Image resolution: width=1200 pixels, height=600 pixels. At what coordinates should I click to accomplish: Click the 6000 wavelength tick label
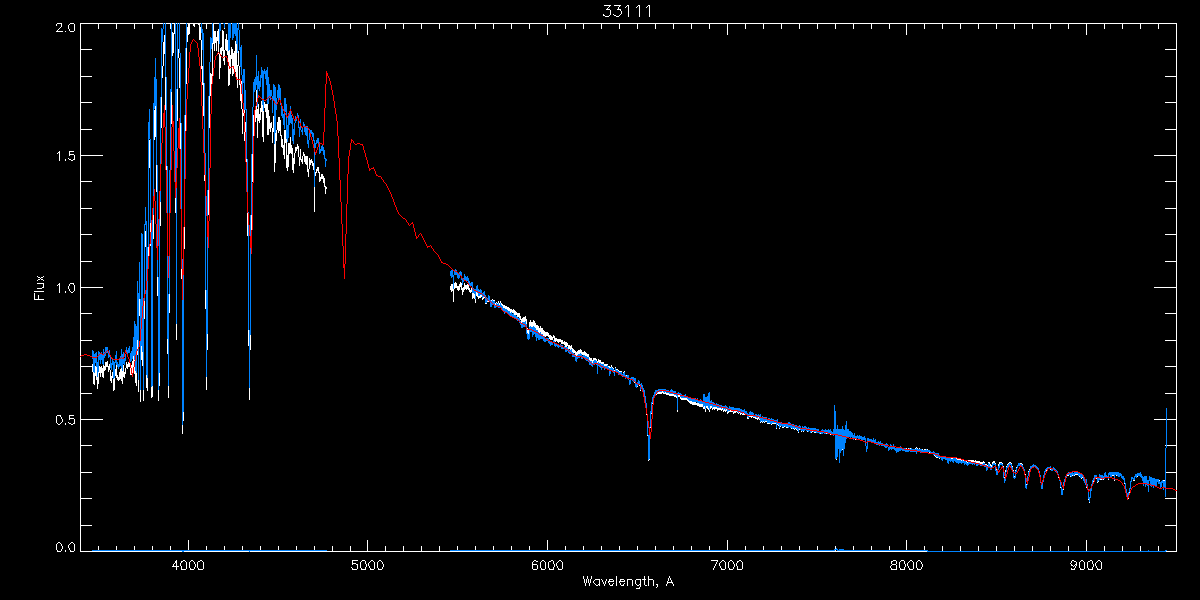(x=547, y=565)
